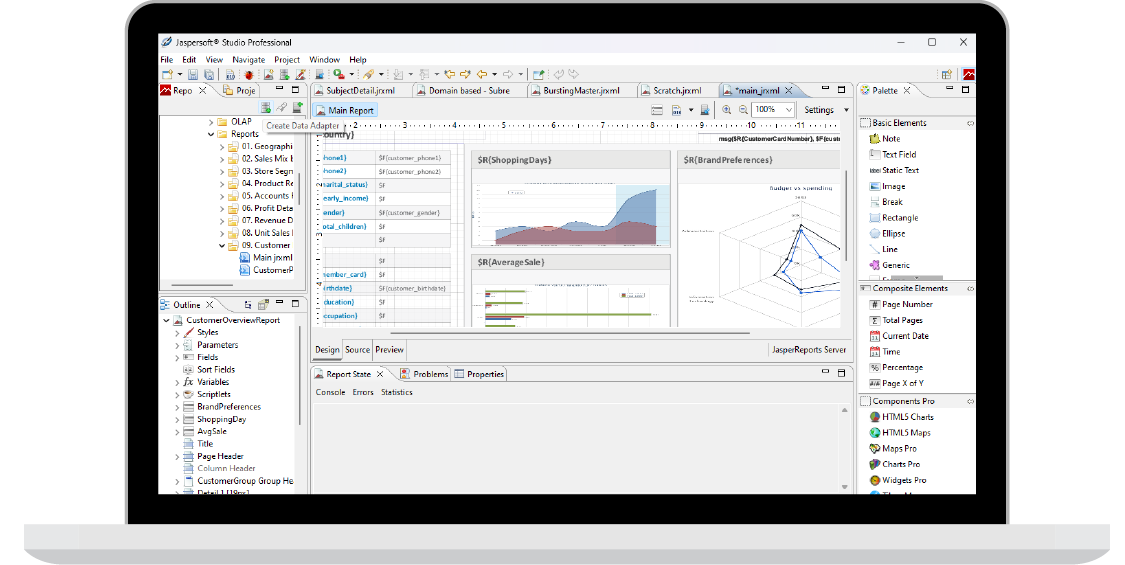Expand the Styles node in Outline
The image size is (1125, 565).
pyautogui.click(x=177, y=333)
